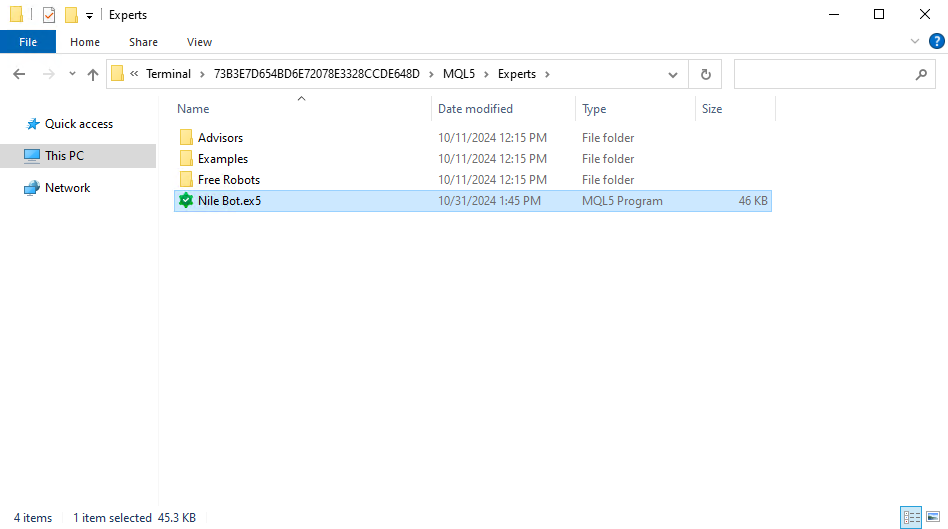Click the MQL5 Program type cell
Screen dimensions: 948x529
[x=622, y=201]
